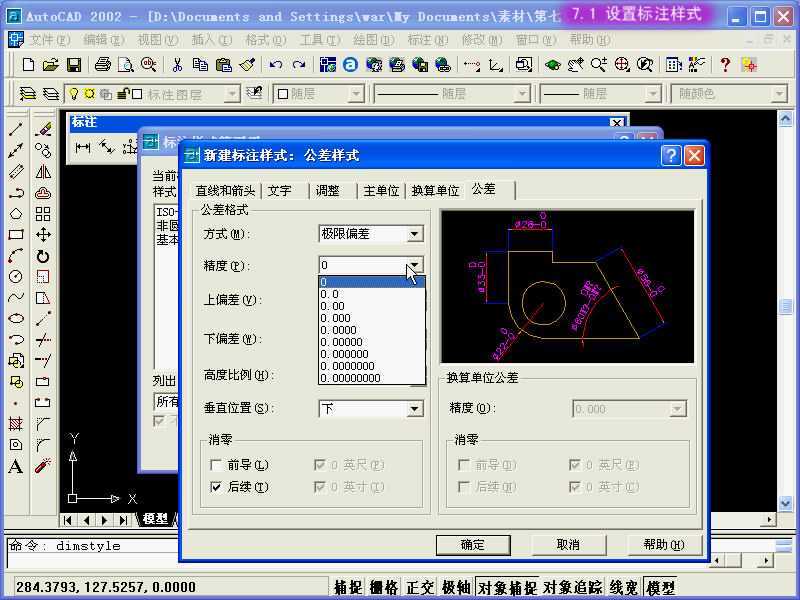Open the layer name dropdown 标注图层
This screenshot has width=800, height=600.
tap(231, 94)
